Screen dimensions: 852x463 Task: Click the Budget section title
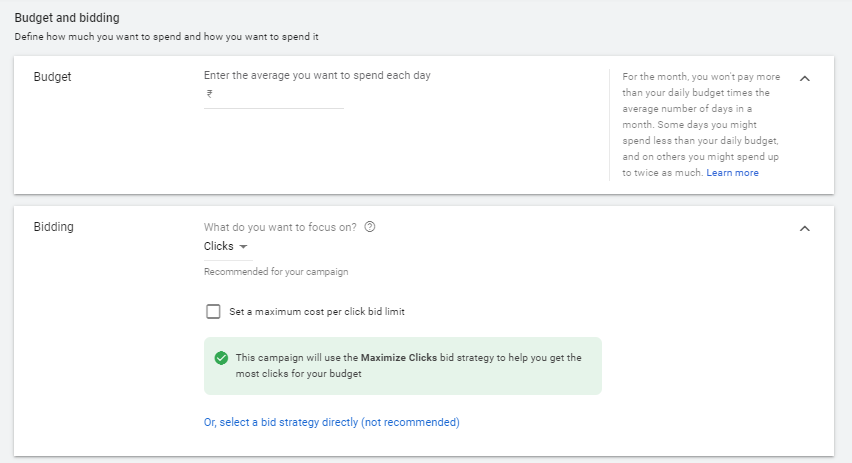pyautogui.click(x=52, y=76)
